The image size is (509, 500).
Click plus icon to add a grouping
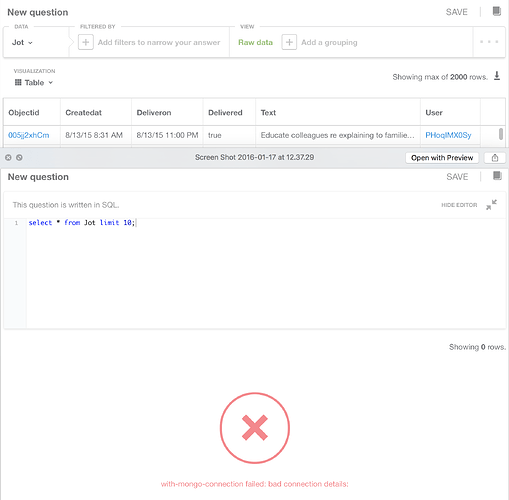point(289,42)
